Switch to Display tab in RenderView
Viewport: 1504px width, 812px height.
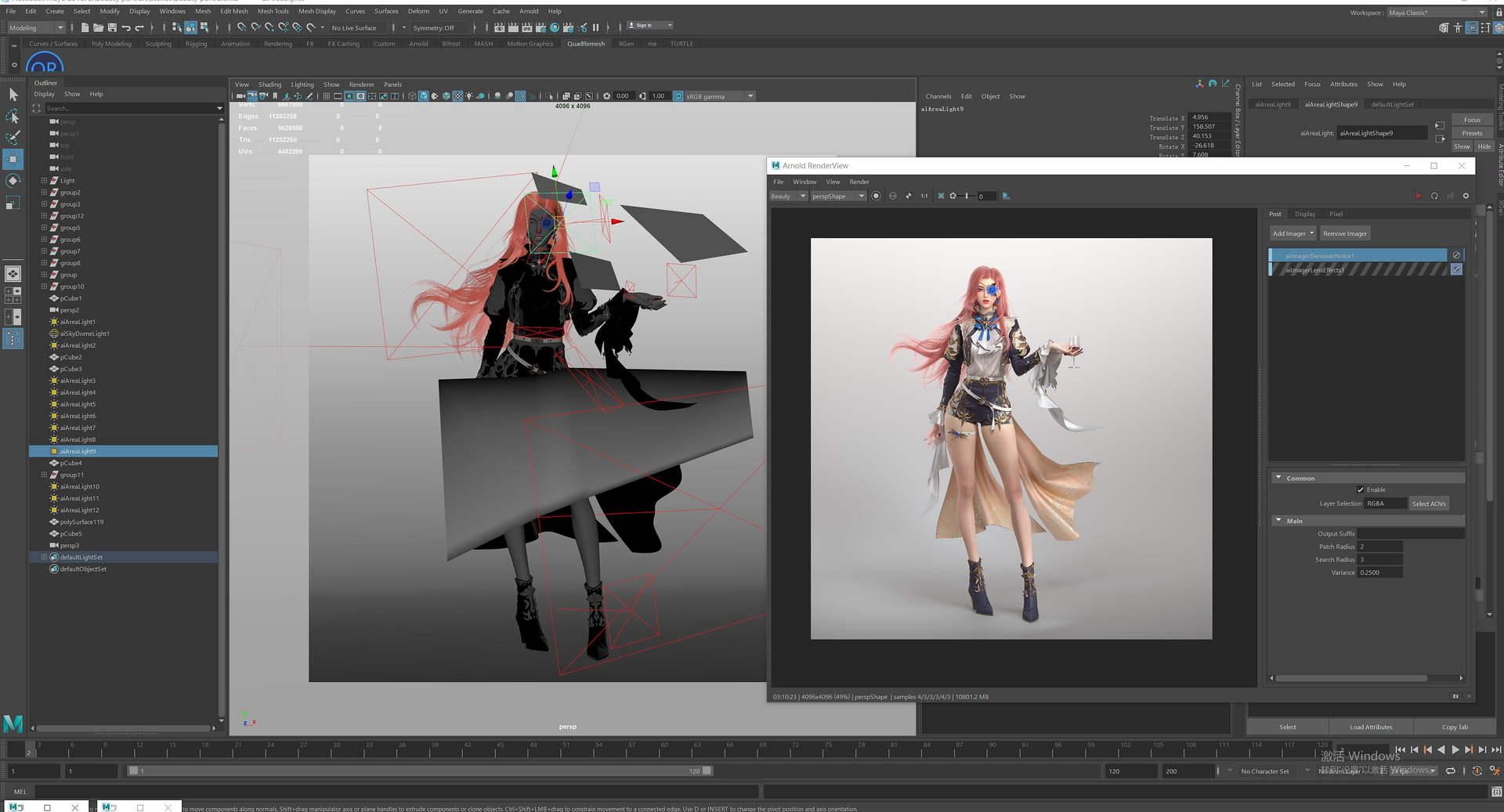[1305, 214]
